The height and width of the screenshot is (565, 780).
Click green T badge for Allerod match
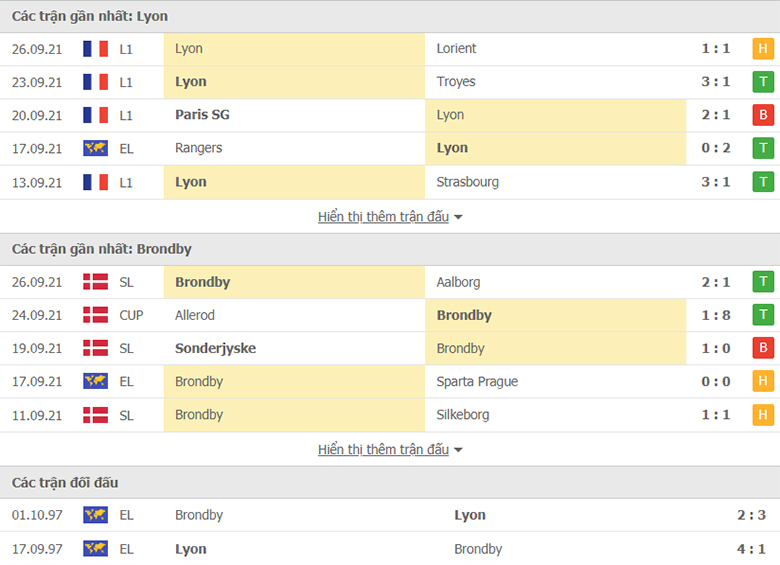pos(763,315)
